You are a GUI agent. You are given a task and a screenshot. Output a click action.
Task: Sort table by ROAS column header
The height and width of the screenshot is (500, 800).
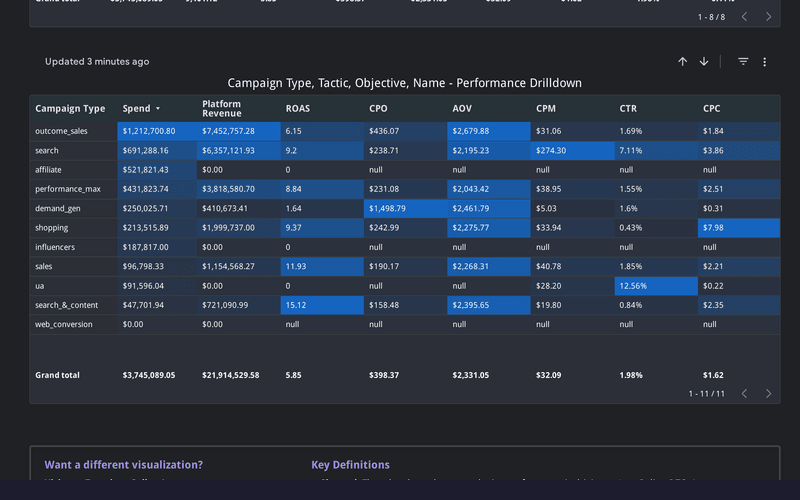297,108
